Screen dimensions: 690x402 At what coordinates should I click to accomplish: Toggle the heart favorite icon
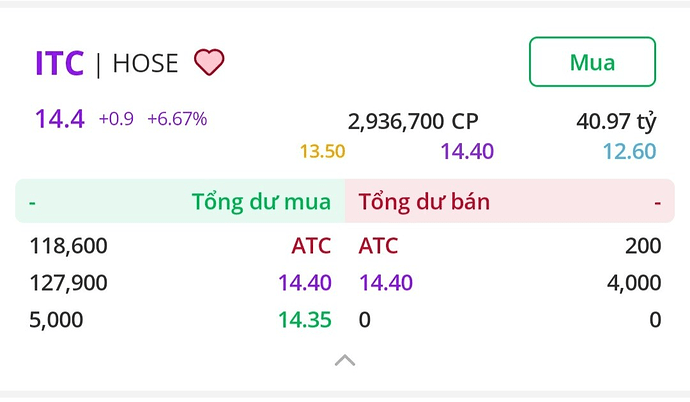[209, 63]
